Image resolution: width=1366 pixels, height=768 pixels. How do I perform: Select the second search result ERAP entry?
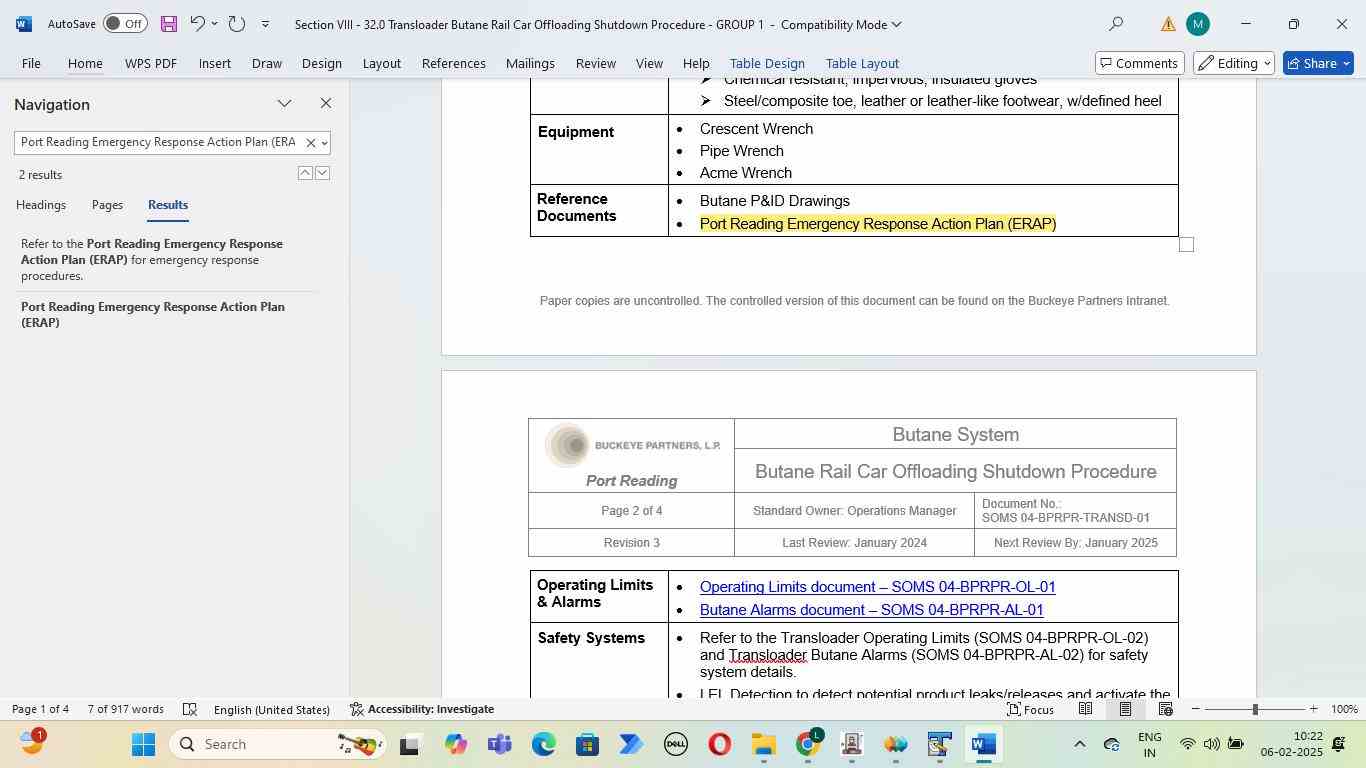[165, 315]
